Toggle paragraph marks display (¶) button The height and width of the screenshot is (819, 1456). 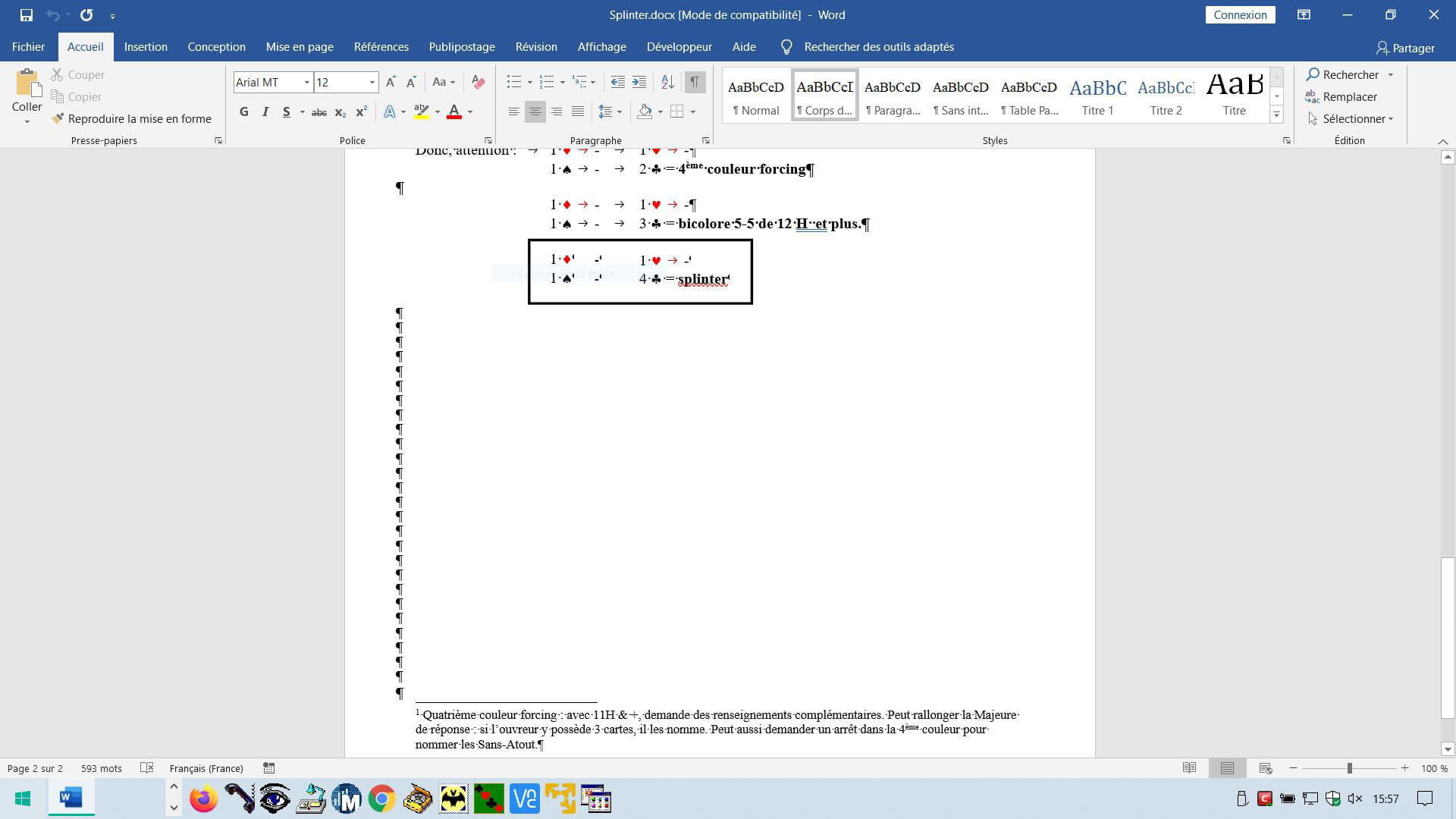695,82
